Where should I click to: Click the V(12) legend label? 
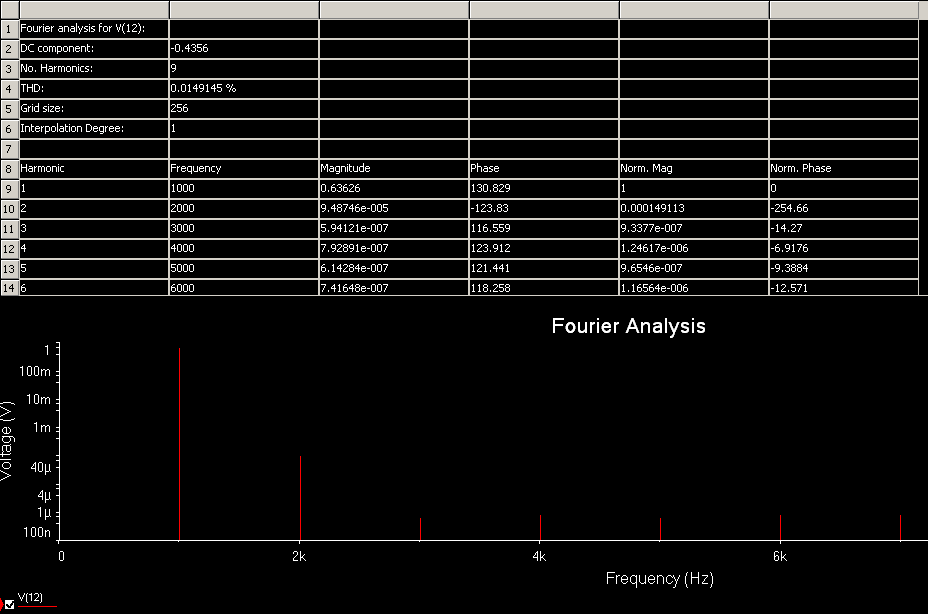30,597
